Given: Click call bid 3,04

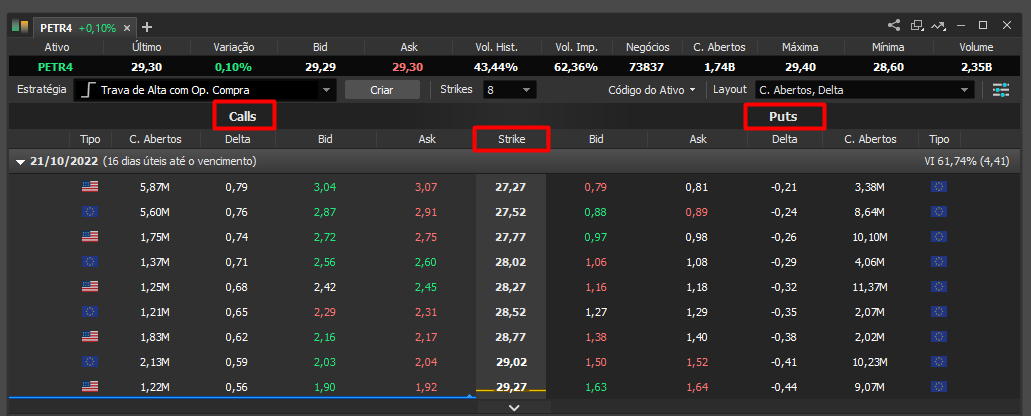Looking at the screenshot, I should click(325, 187).
